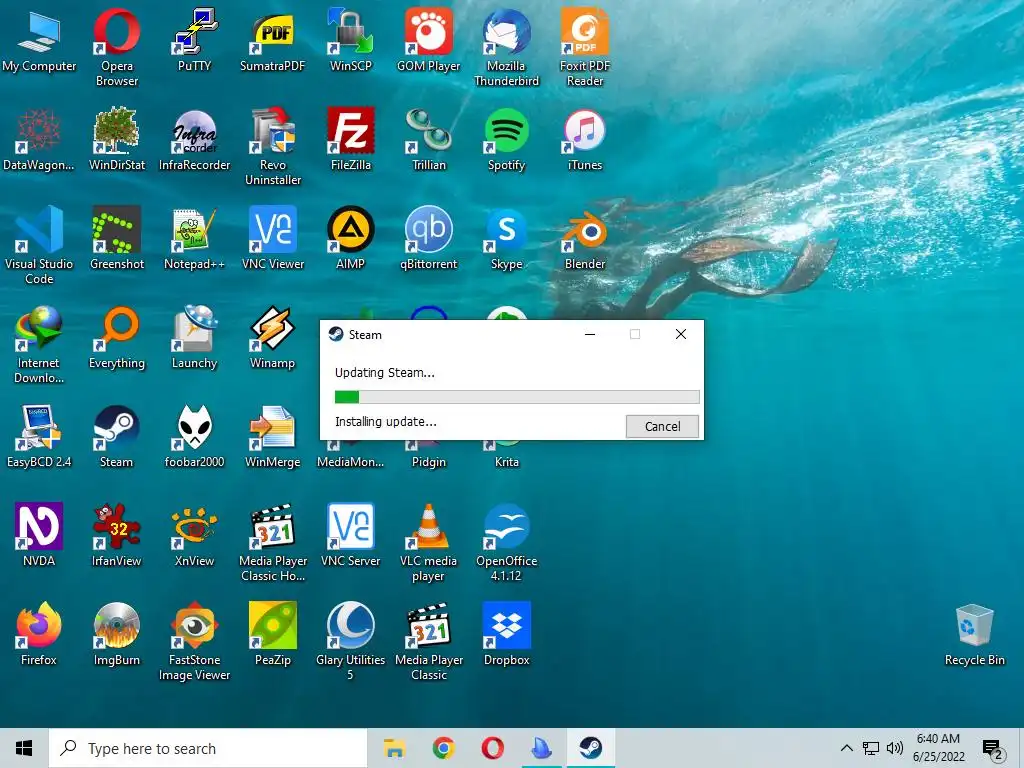Select the XnView desktop icon
This screenshot has width=1024, height=768.
pos(195,535)
